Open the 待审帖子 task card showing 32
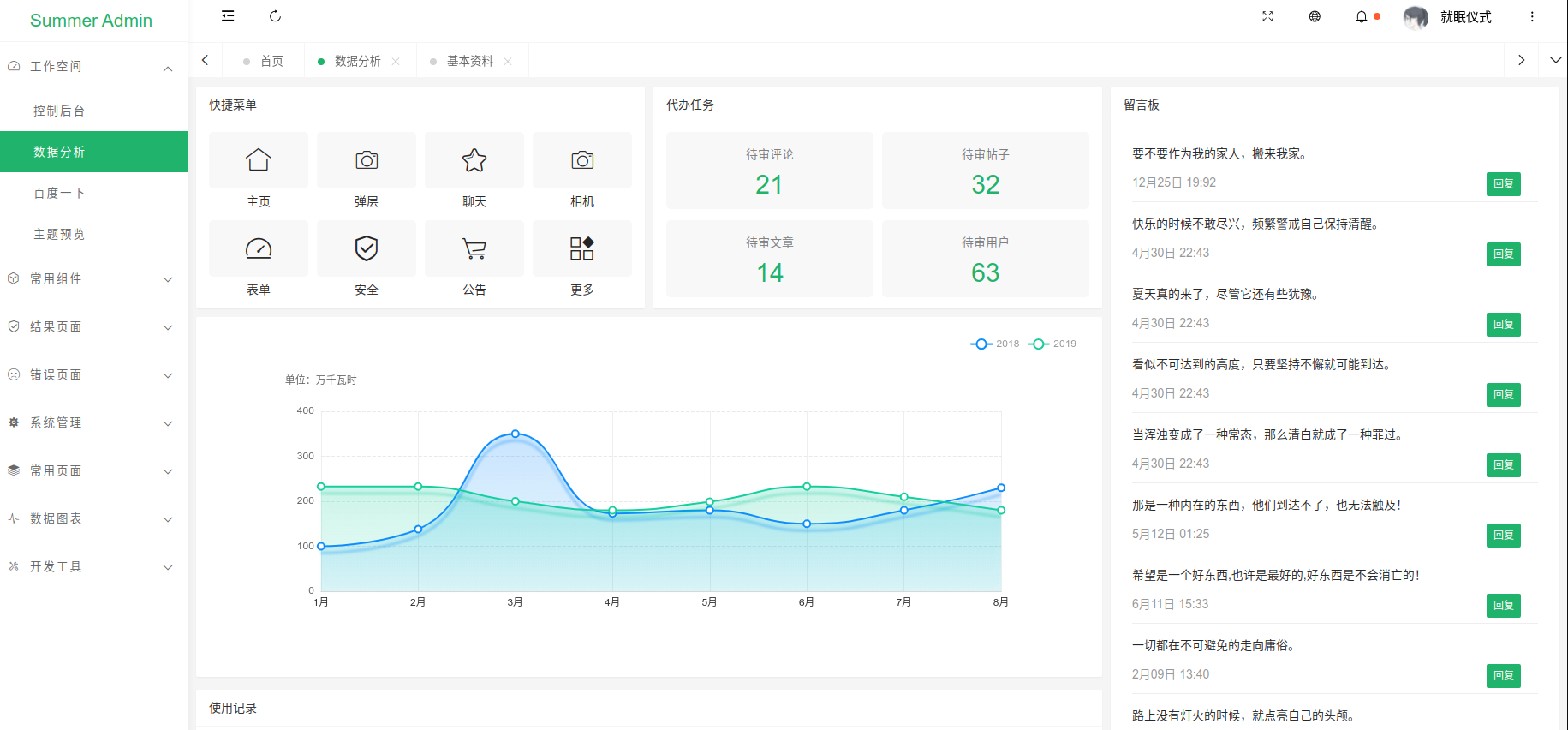Image resolution: width=1568 pixels, height=730 pixels. [x=986, y=171]
